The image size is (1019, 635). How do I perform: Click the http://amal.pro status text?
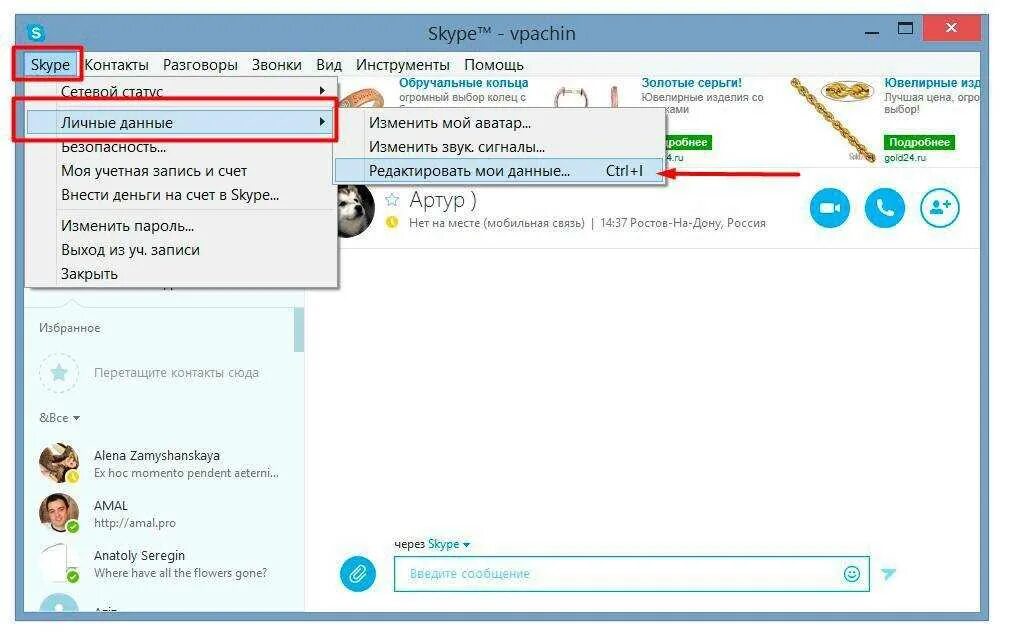(x=135, y=523)
